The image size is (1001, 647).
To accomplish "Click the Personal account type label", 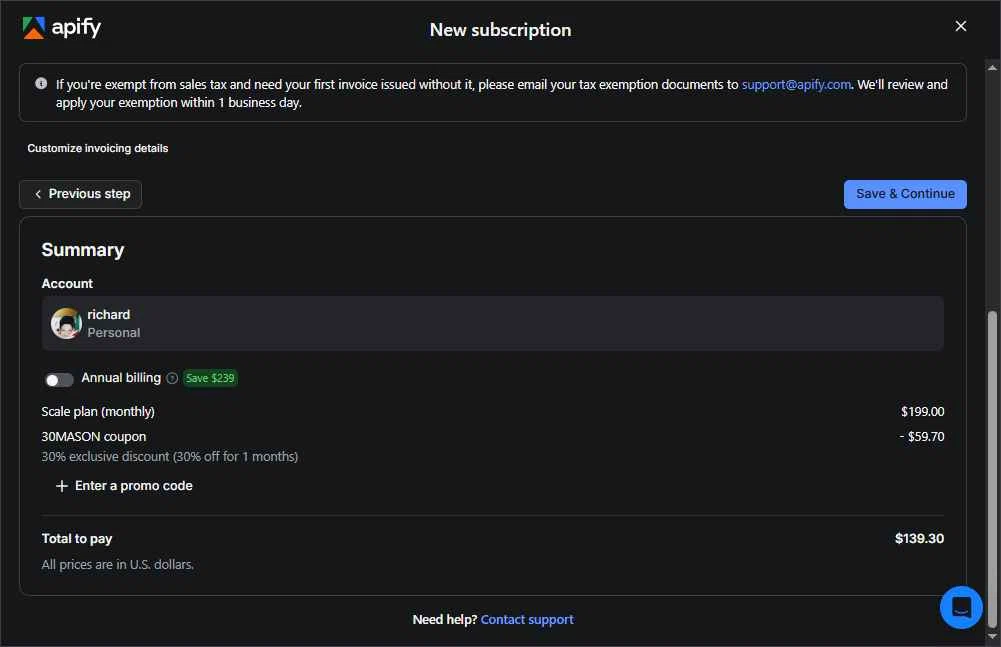I will tap(114, 333).
